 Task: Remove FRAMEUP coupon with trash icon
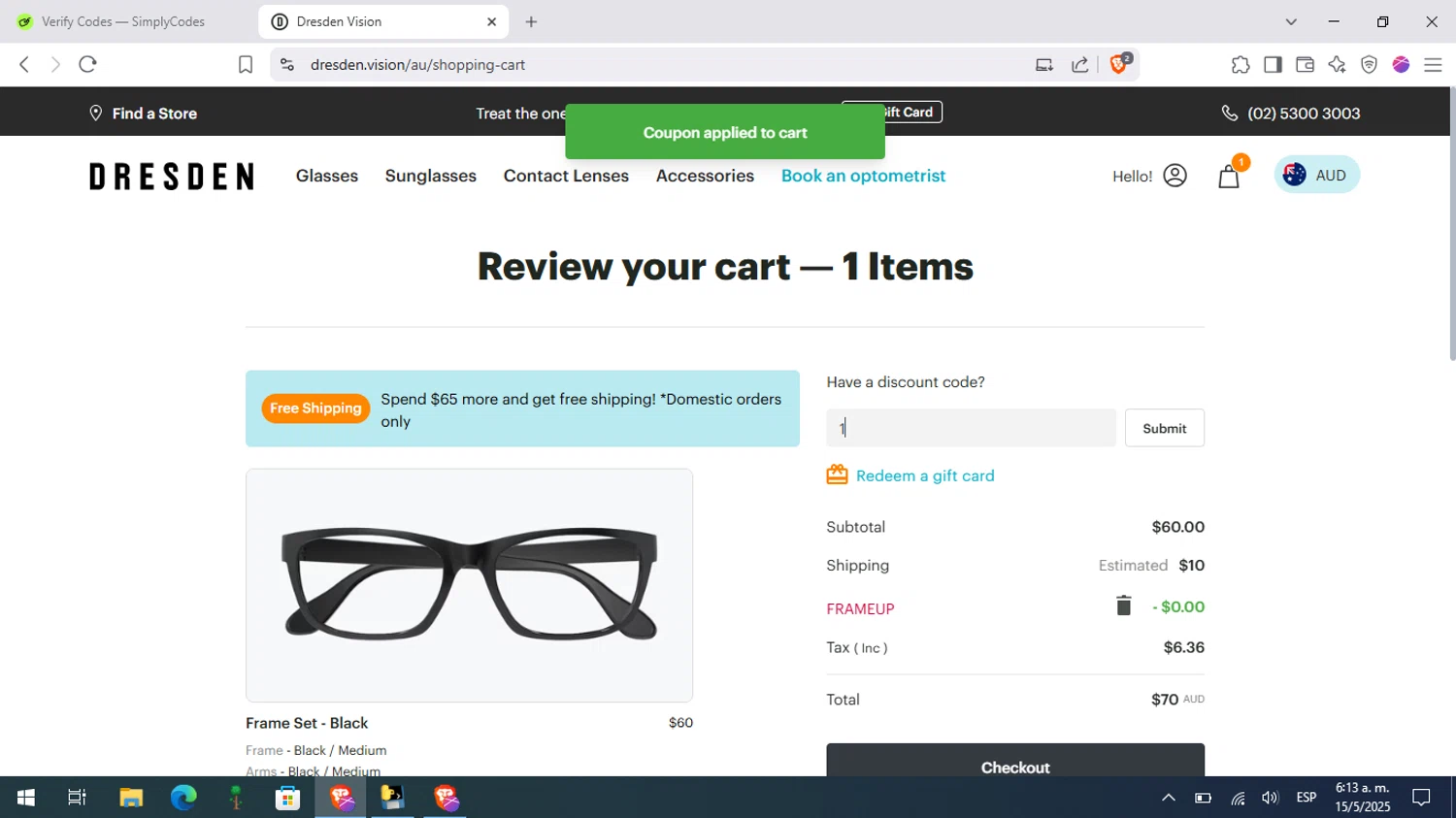pos(1123,605)
